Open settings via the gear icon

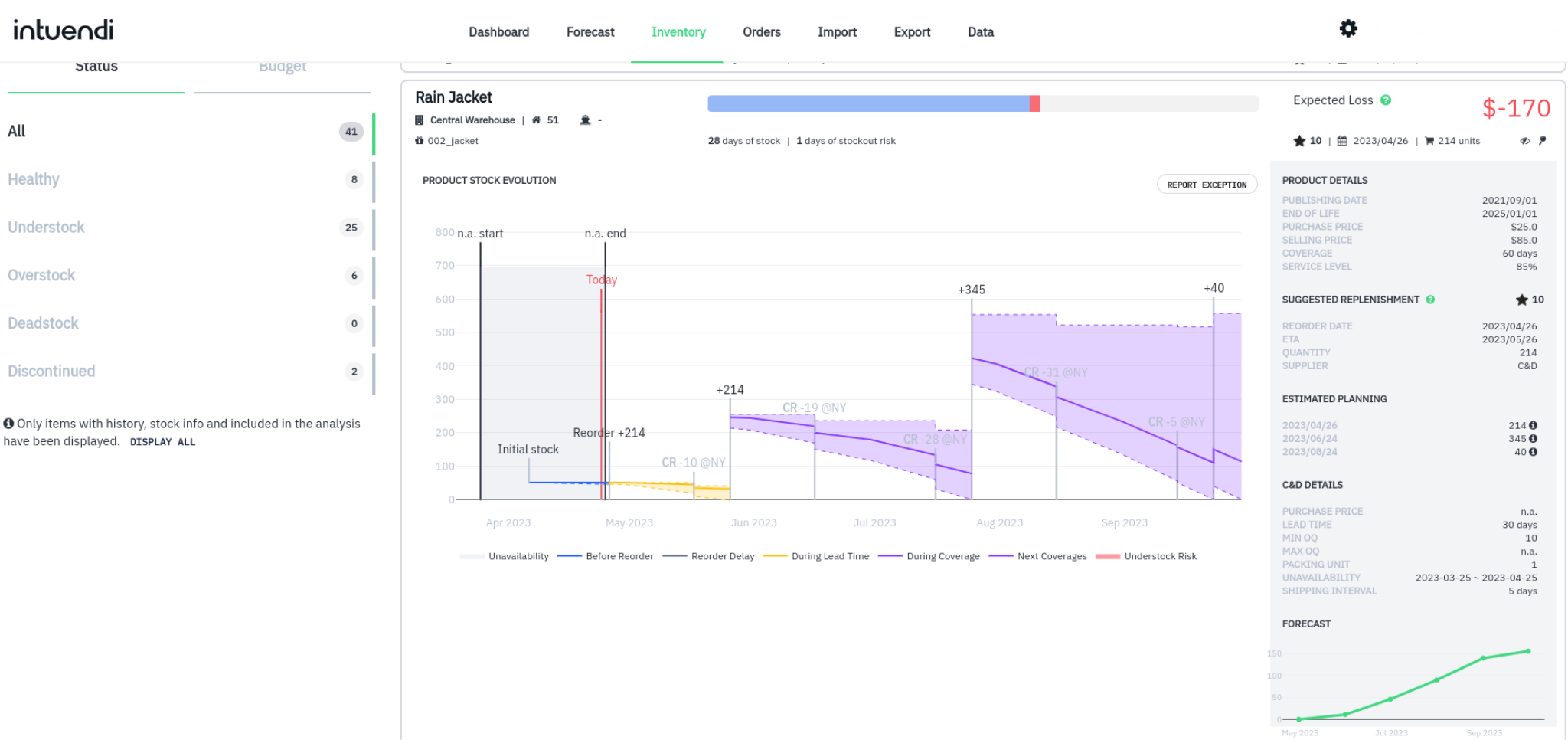pyautogui.click(x=1348, y=29)
